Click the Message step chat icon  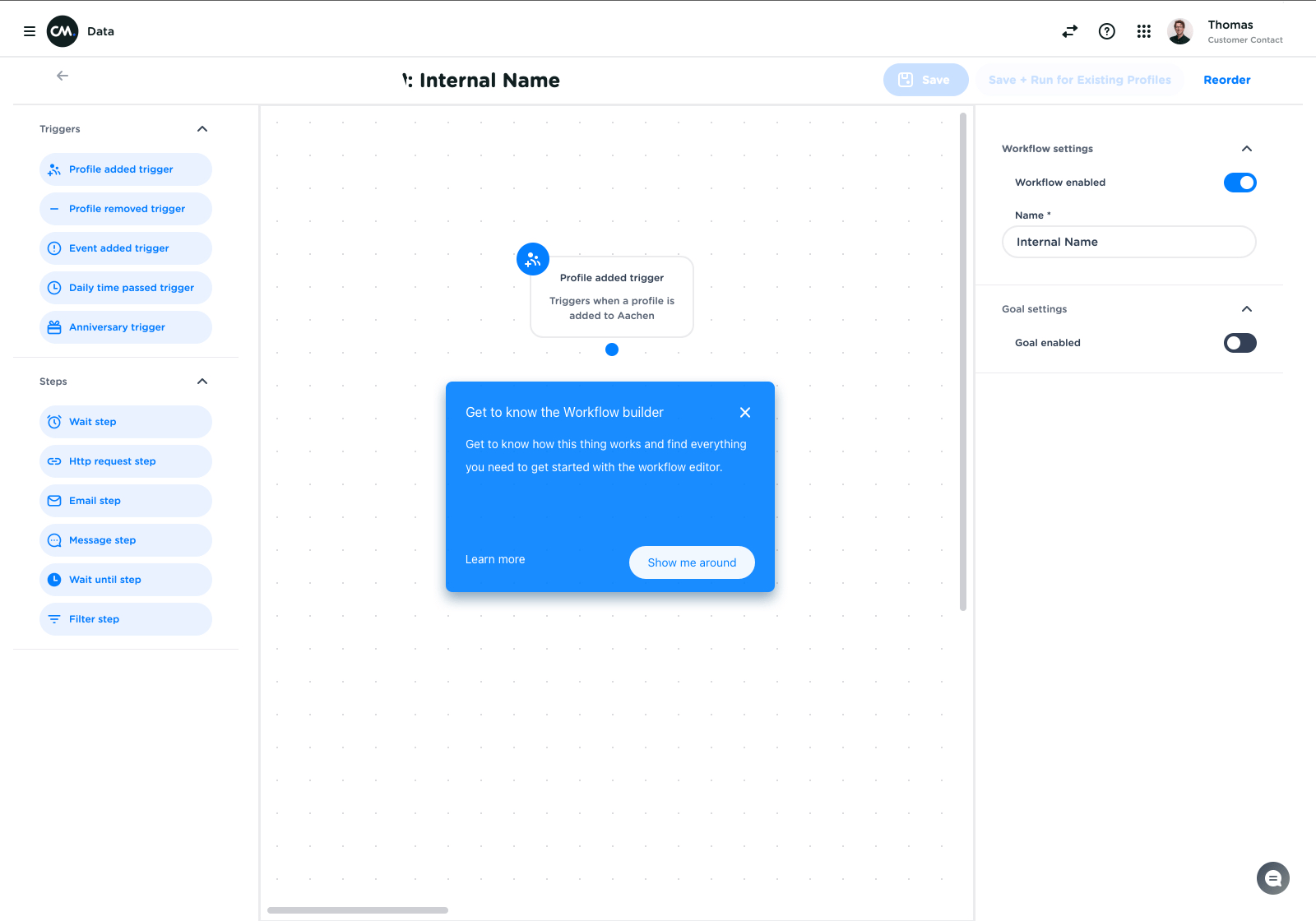(x=54, y=540)
